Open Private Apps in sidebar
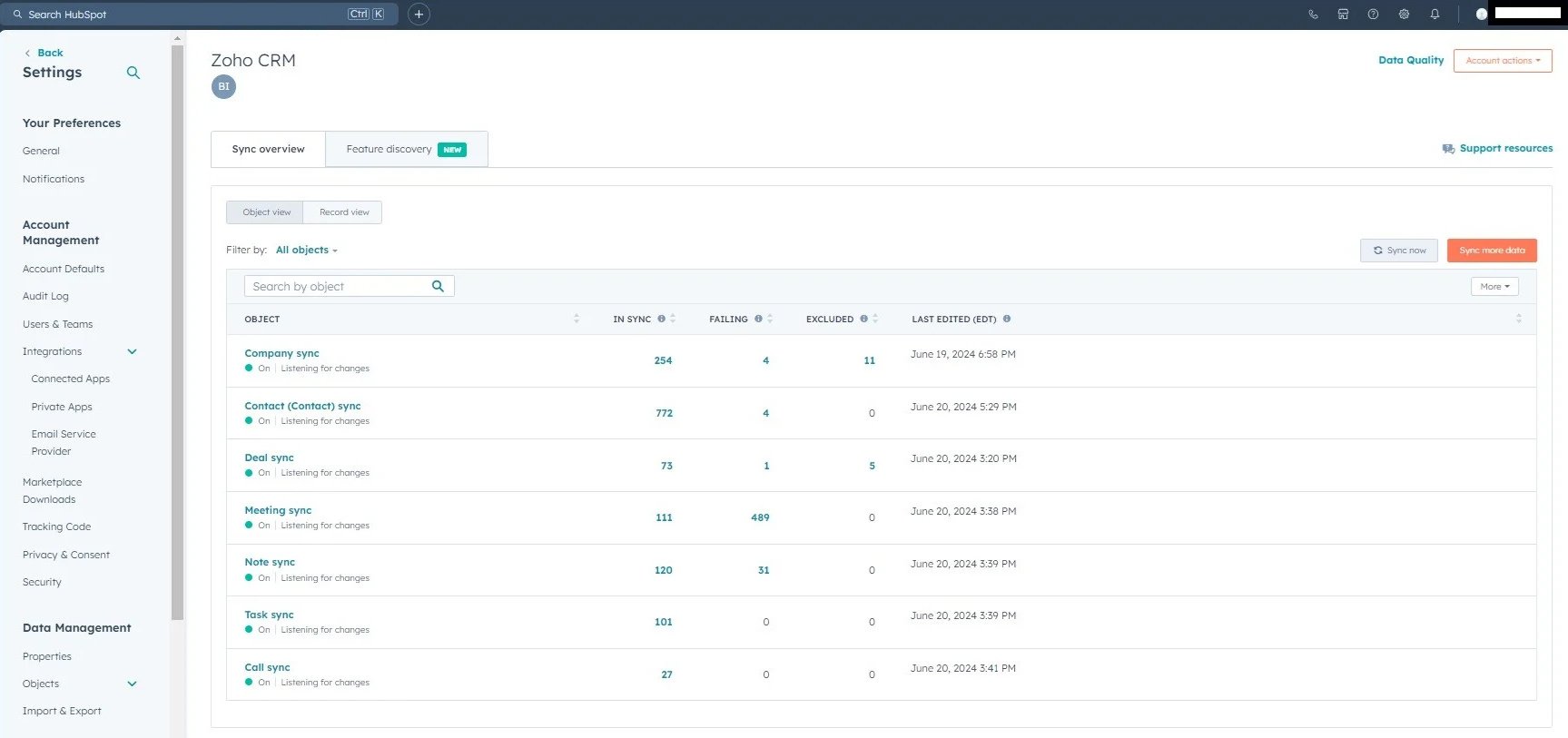Image resolution: width=1568 pixels, height=738 pixels. tap(62, 408)
